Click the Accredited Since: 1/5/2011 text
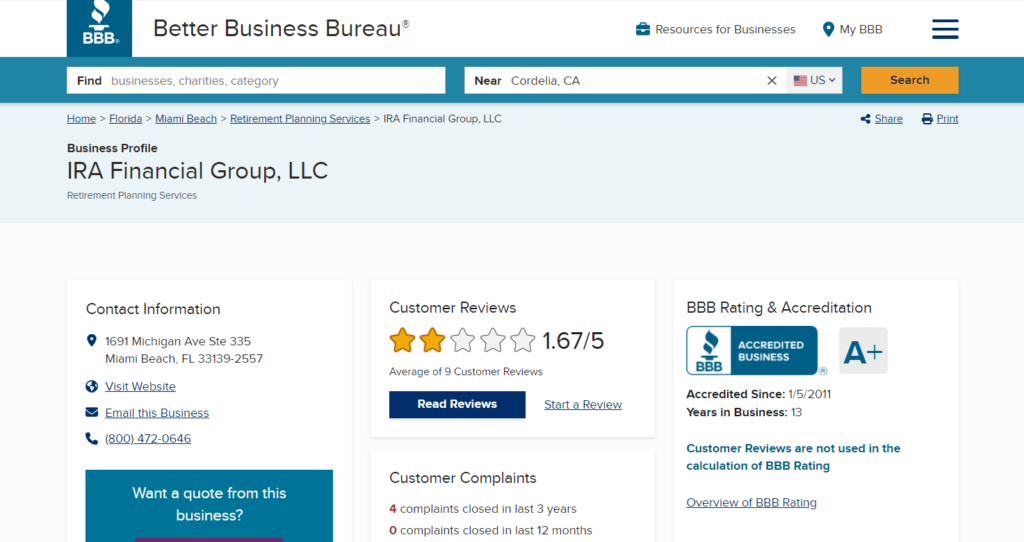This screenshot has width=1024, height=542. [x=759, y=394]
